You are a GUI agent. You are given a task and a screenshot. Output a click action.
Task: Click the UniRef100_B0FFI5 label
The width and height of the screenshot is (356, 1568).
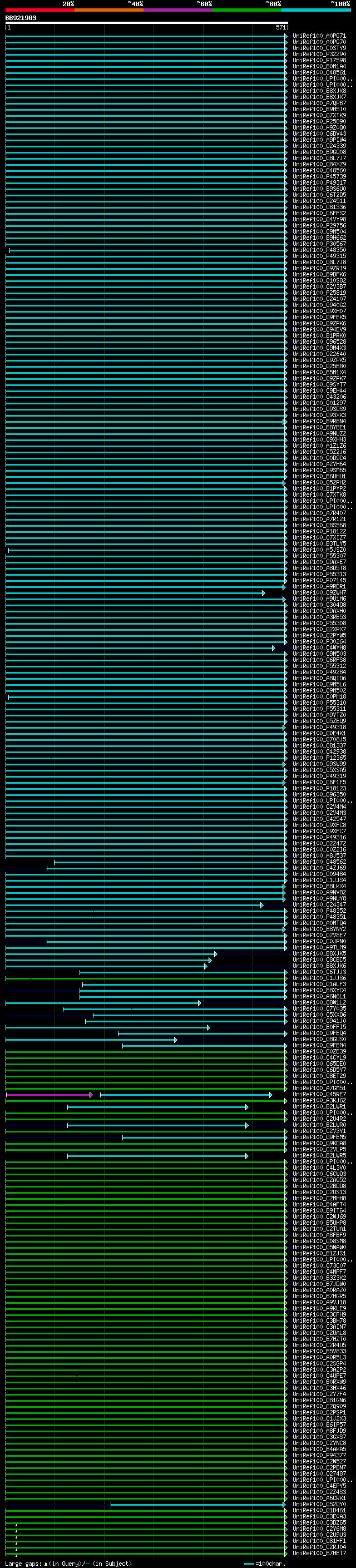coord(319,1027)
